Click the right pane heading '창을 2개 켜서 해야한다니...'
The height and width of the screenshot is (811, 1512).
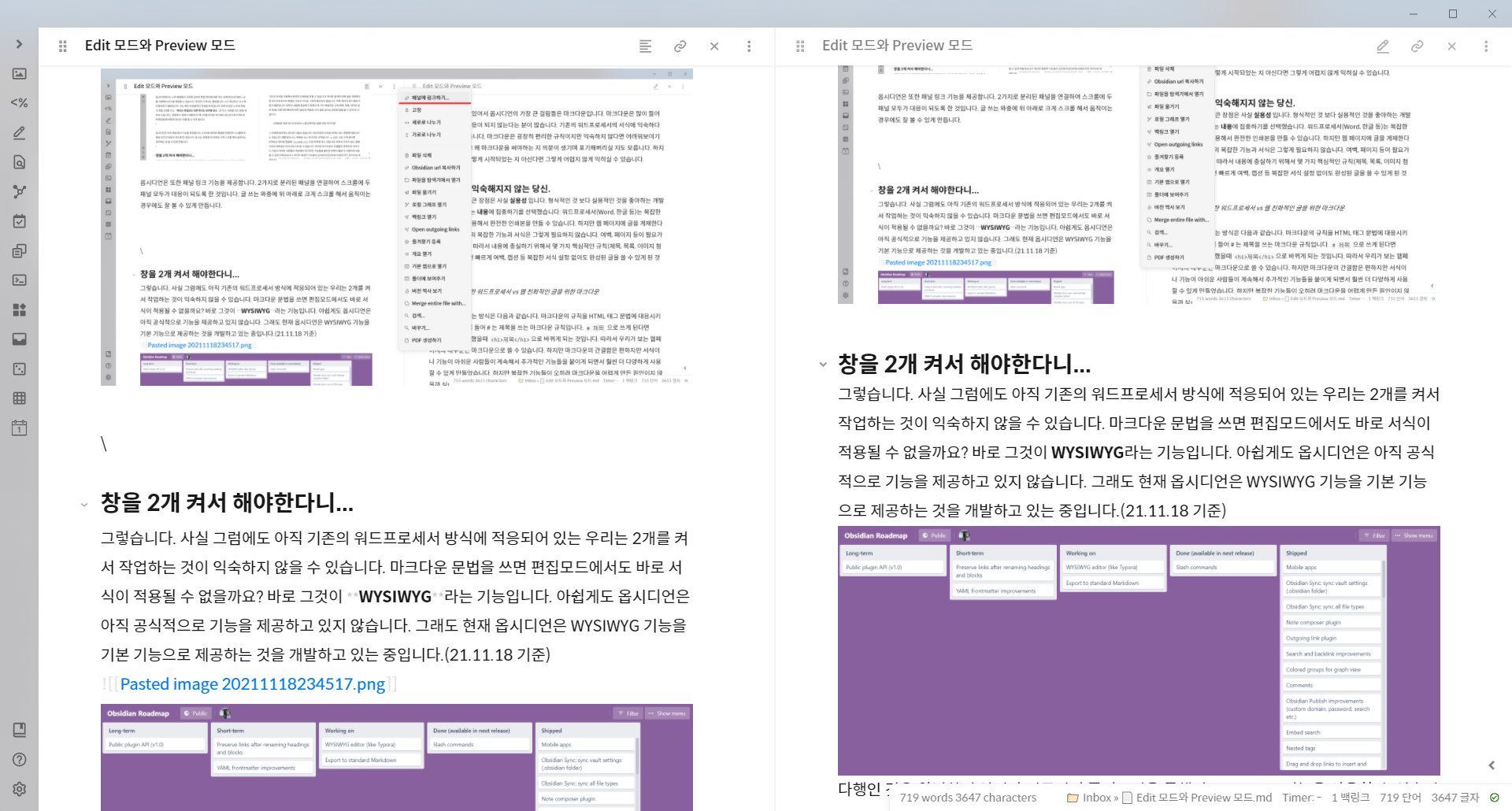pos(964,364)
